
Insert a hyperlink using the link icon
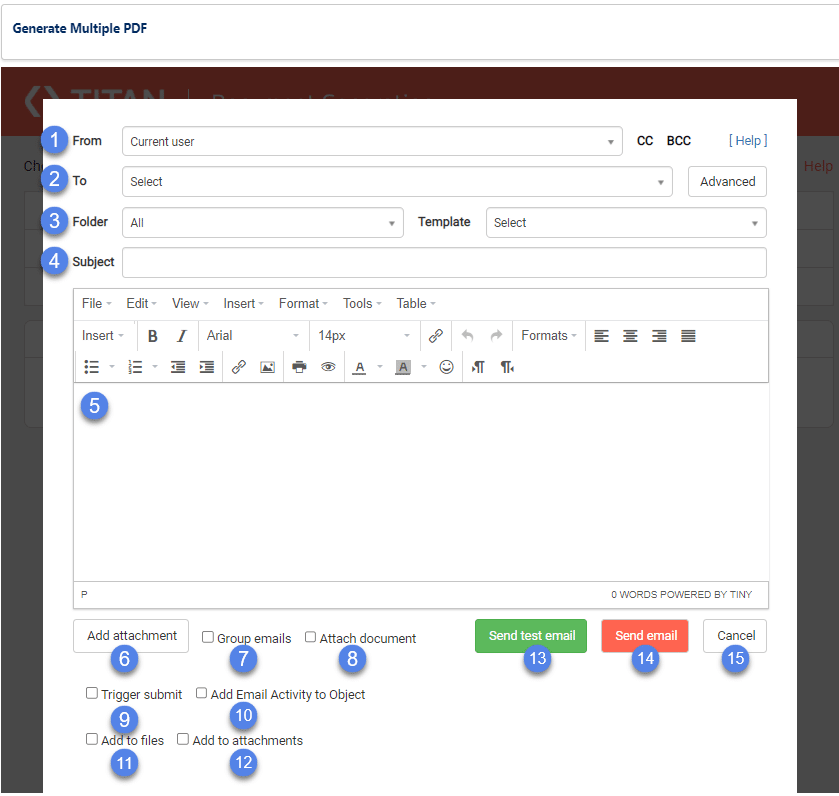(x=238, y=367)
